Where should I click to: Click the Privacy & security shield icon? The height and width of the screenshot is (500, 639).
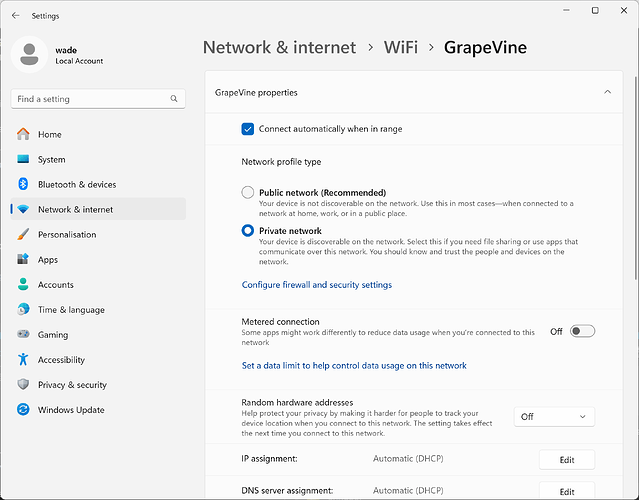tap(23, 384)
